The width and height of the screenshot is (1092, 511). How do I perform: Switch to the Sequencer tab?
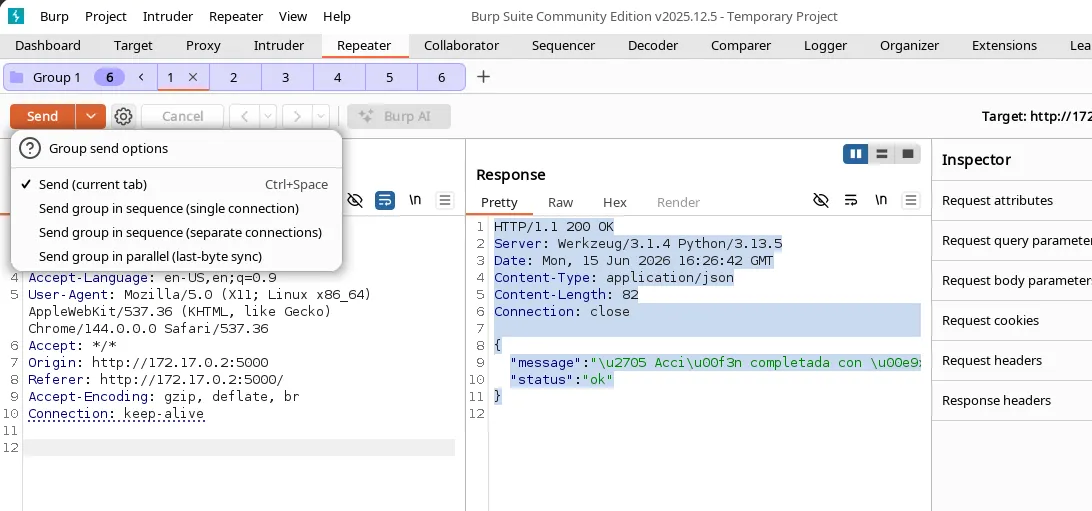tap(563, 45)
